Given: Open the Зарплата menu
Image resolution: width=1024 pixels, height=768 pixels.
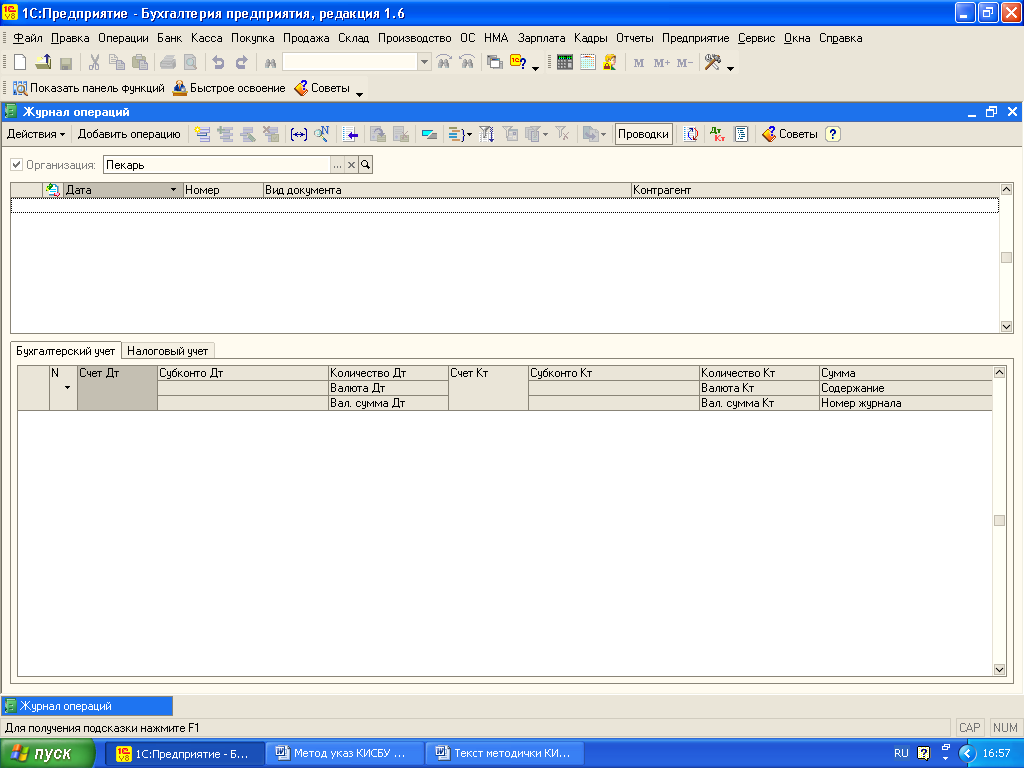Looking at the screenshot, I should [541, 38].
